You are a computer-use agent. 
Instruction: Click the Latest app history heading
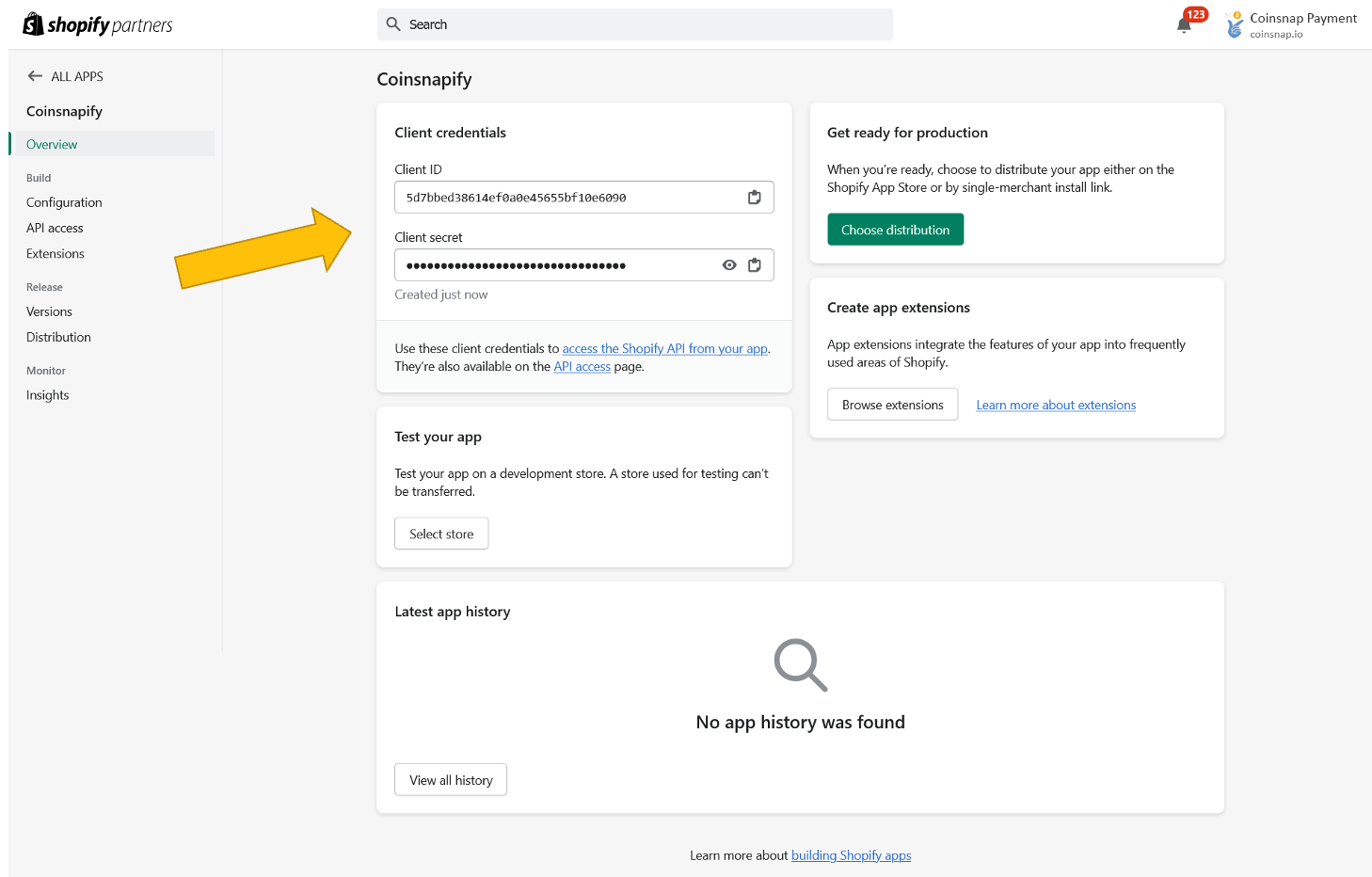click(x=453, y=612)
